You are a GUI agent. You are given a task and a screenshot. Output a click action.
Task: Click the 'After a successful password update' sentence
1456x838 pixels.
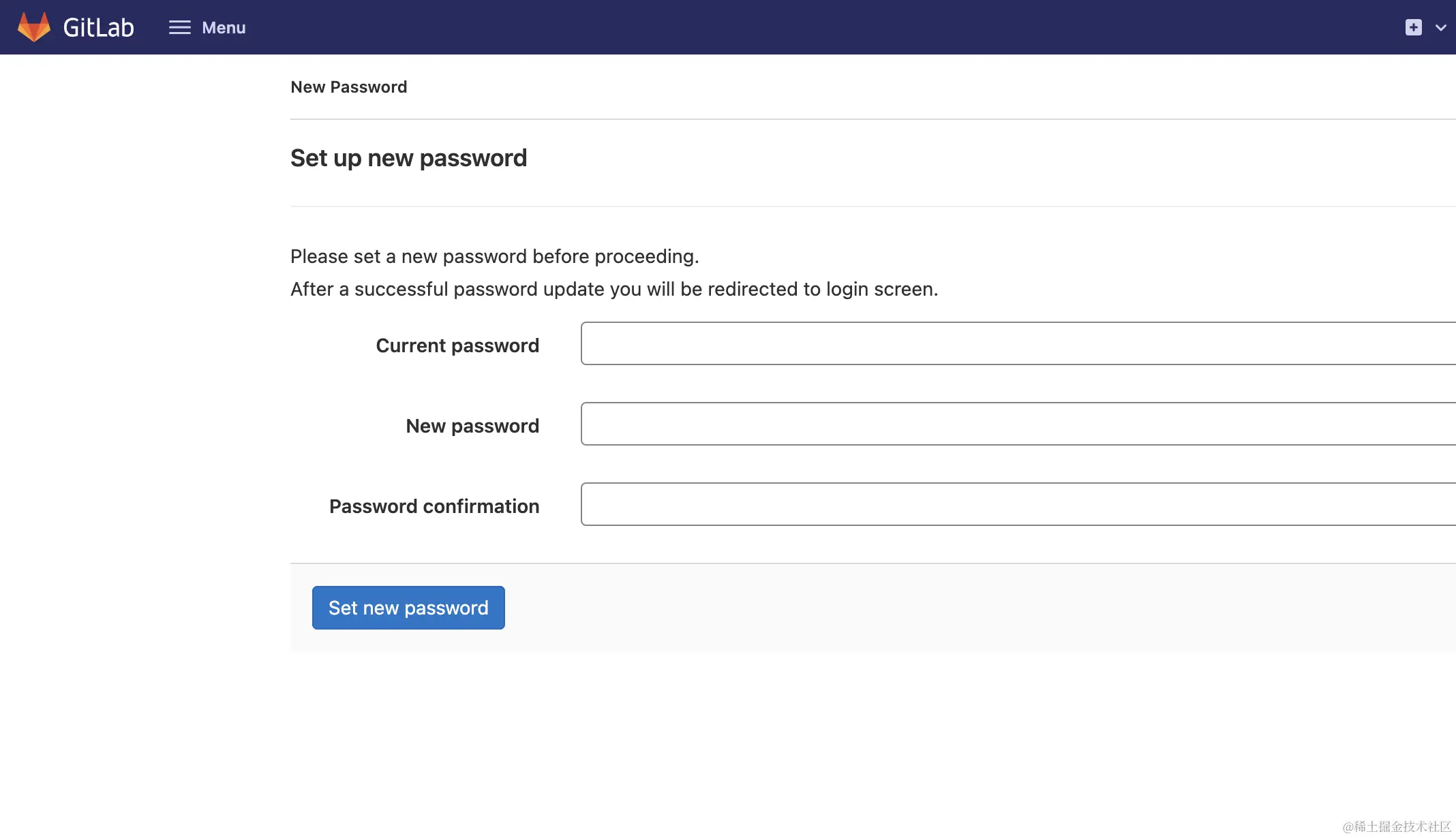[613, 289]
